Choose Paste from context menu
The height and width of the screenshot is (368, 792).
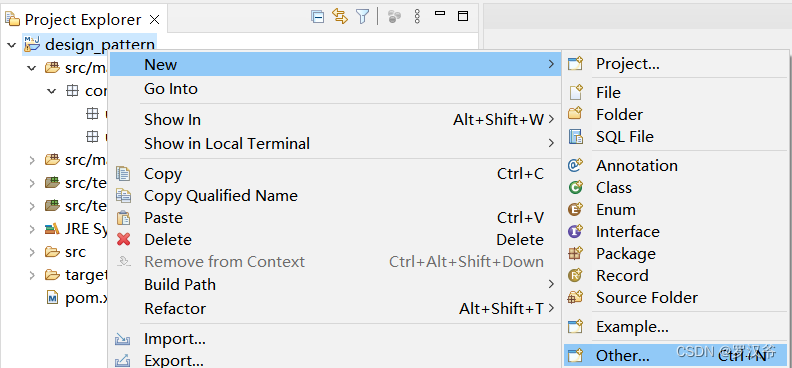coord(335,218)
